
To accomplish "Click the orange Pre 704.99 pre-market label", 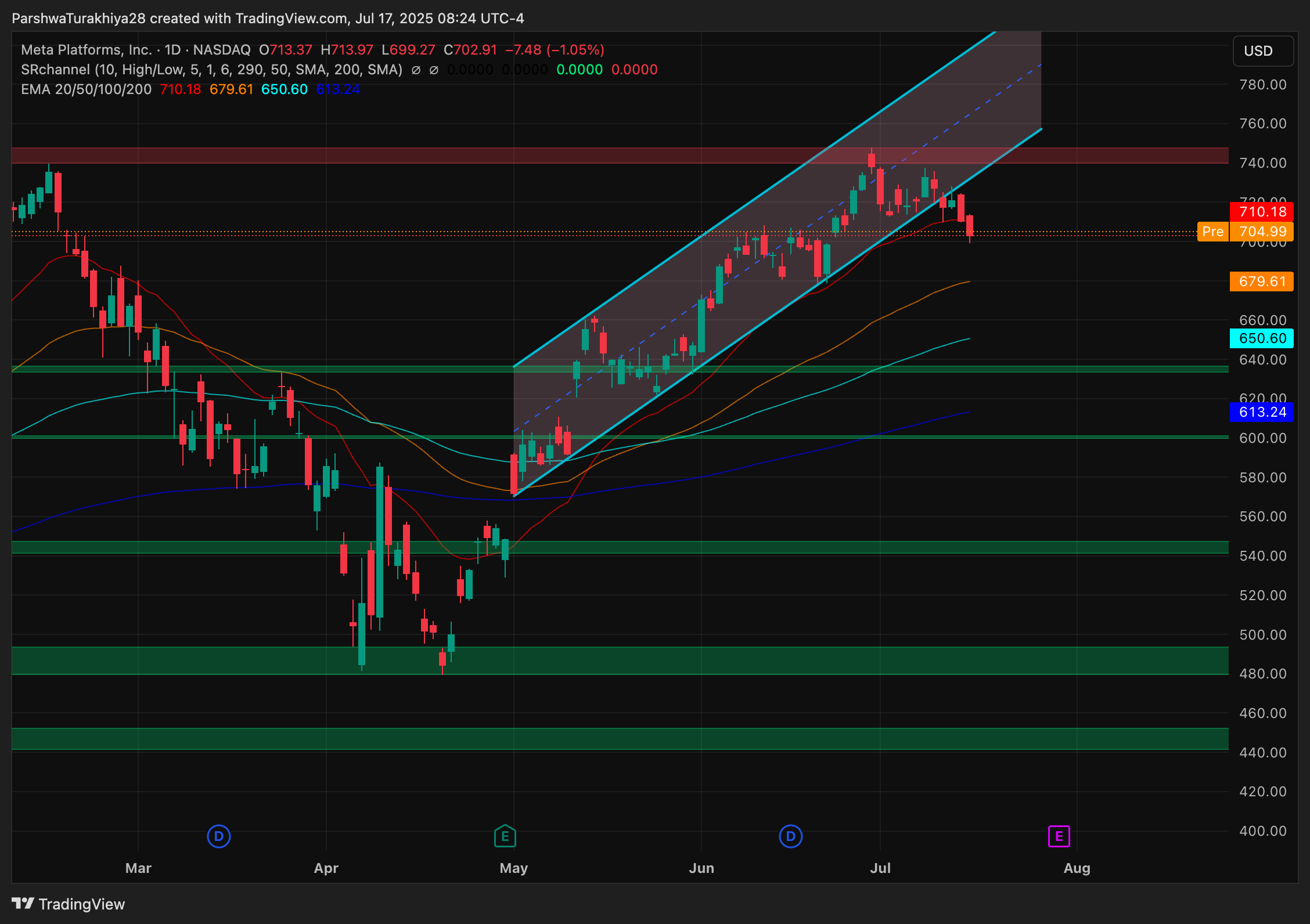I will (x=1245, y=232).
